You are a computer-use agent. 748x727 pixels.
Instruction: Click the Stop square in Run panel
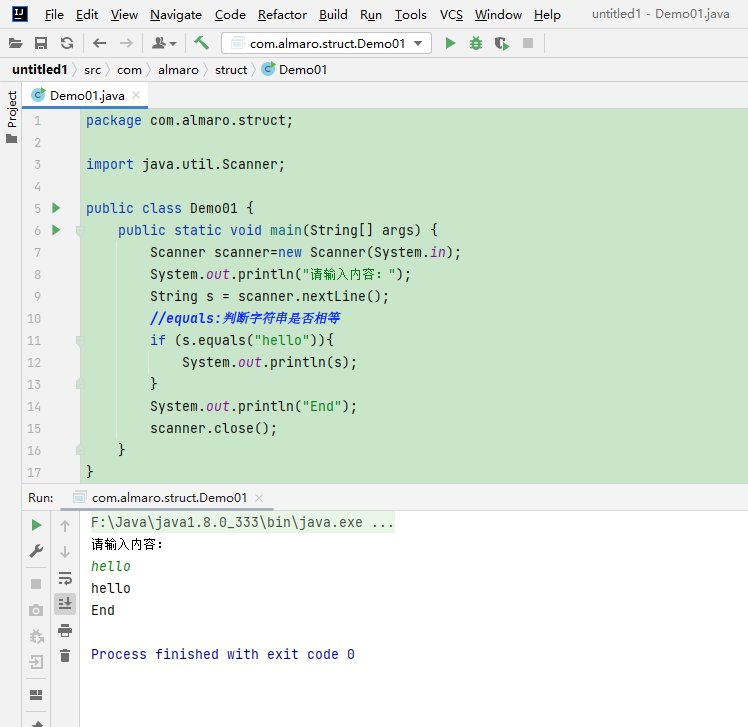(x=36, y=584)
